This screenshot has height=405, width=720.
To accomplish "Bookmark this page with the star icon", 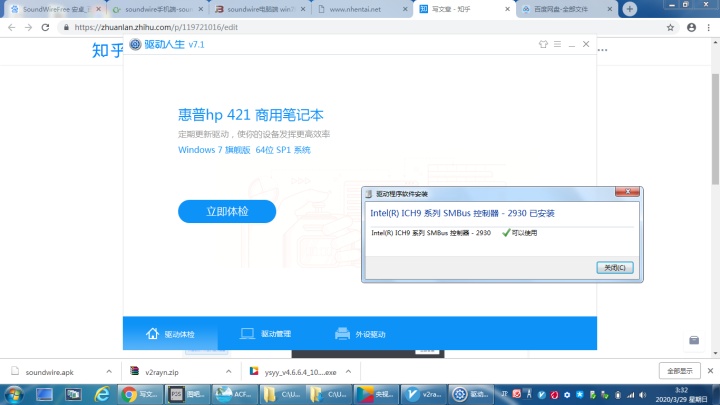I will [670, 28].
